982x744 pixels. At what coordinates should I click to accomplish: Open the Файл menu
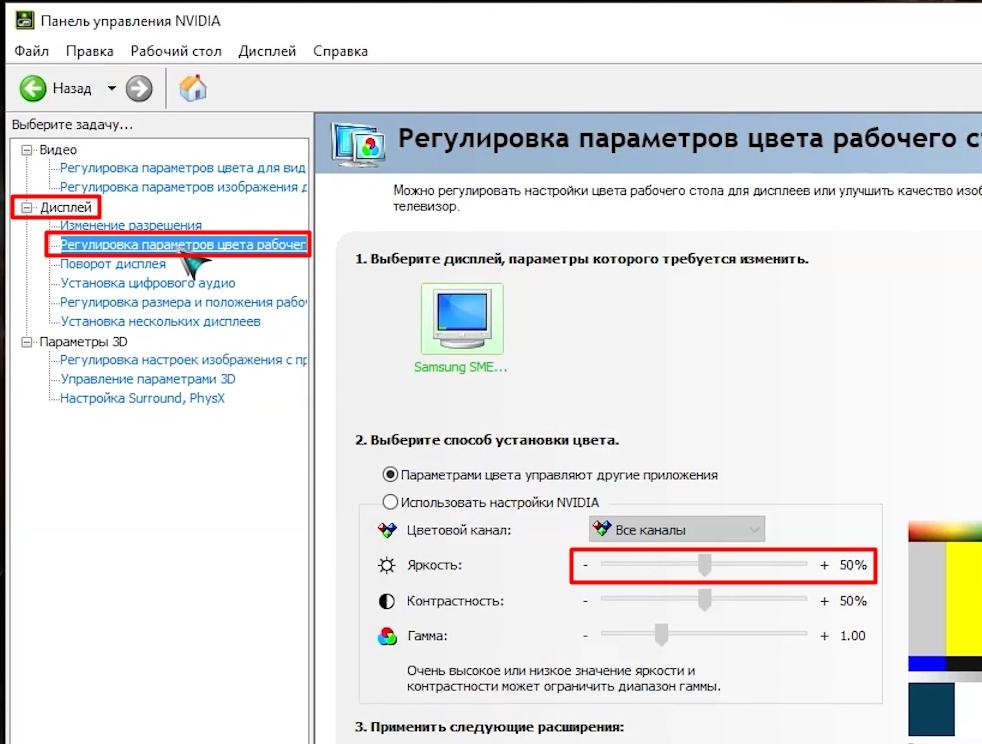coord(31,51)
